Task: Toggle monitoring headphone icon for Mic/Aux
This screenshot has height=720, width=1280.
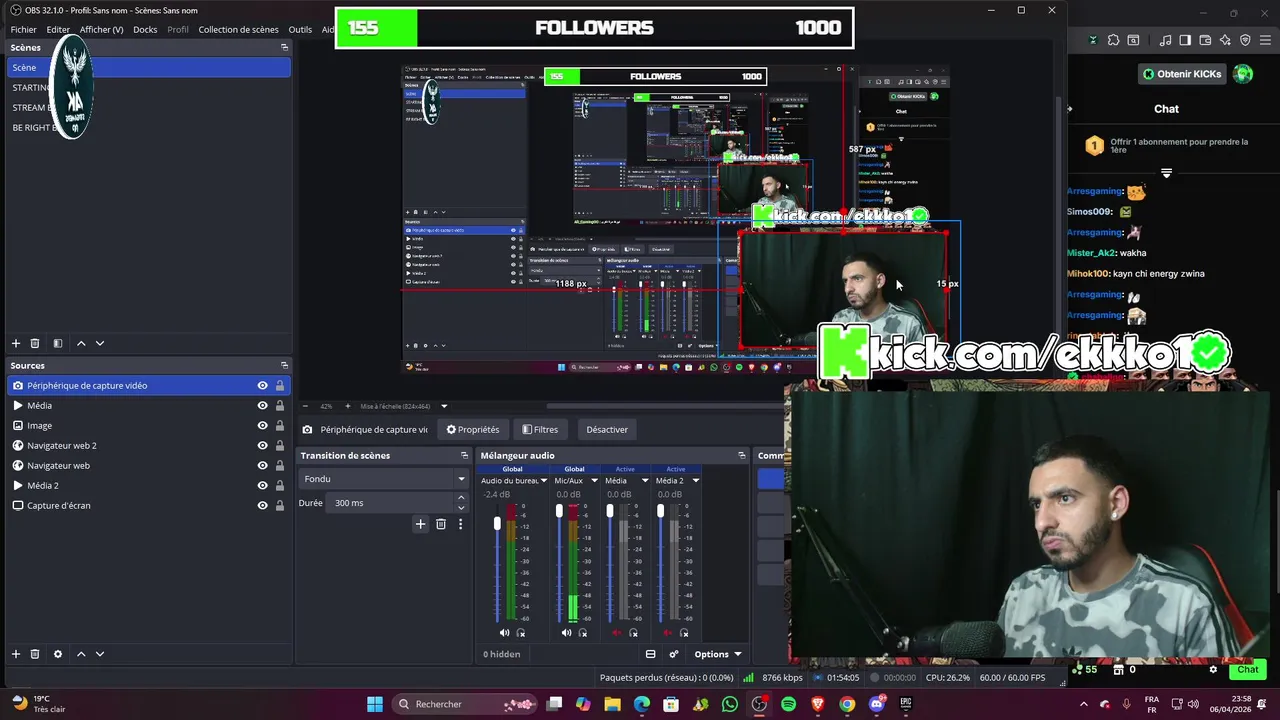Action: [x=583, y=632]
